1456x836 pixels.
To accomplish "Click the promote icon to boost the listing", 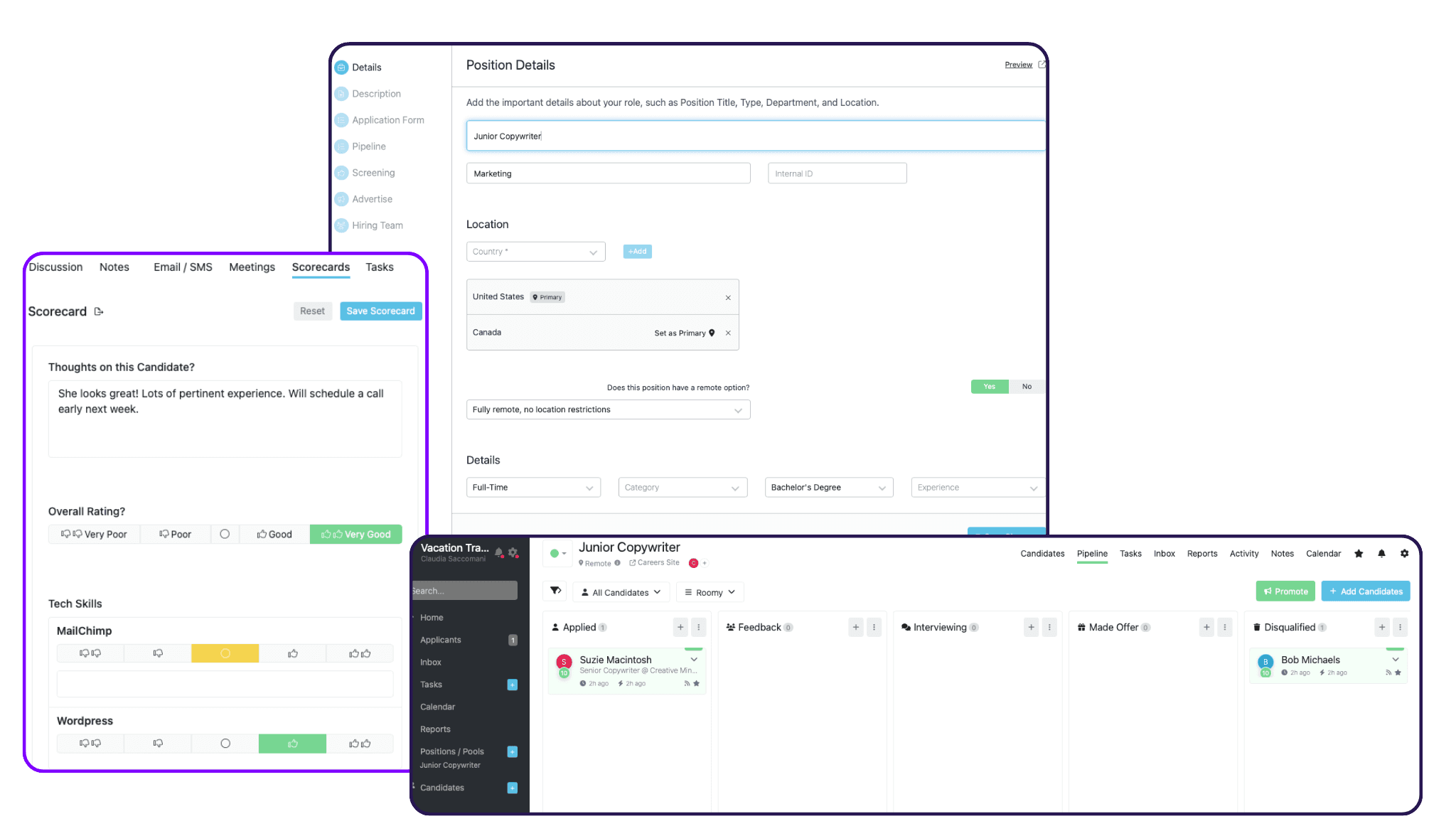I will click(x=1285, y=591).
